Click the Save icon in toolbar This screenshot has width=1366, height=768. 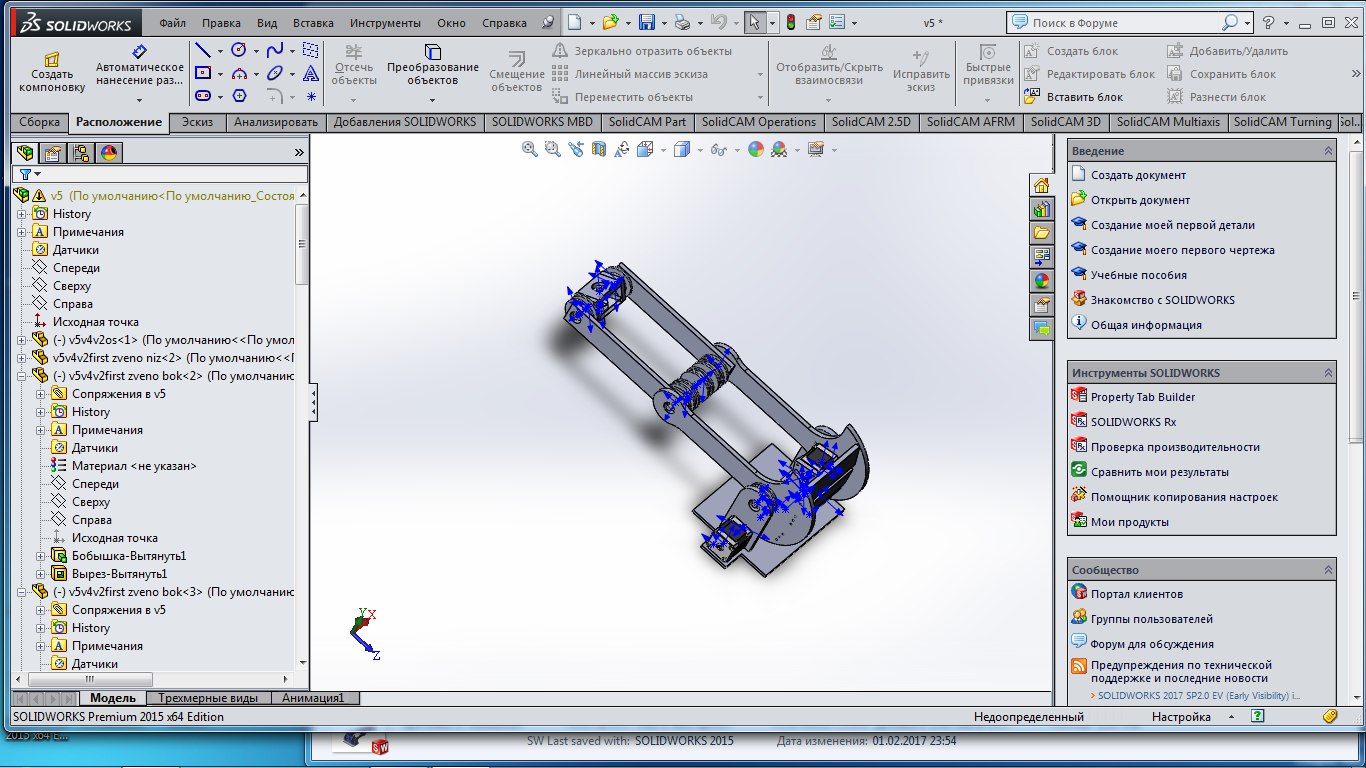click(646, 22)
